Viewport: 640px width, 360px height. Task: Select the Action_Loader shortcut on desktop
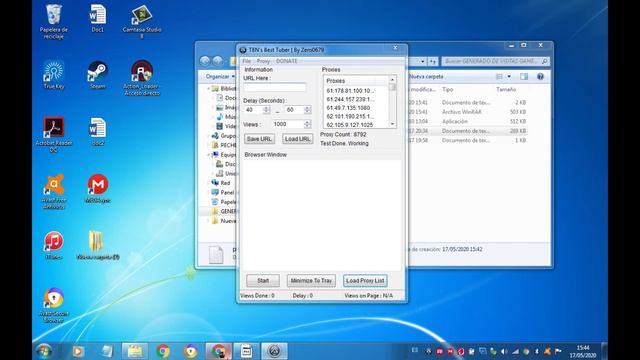142,78
